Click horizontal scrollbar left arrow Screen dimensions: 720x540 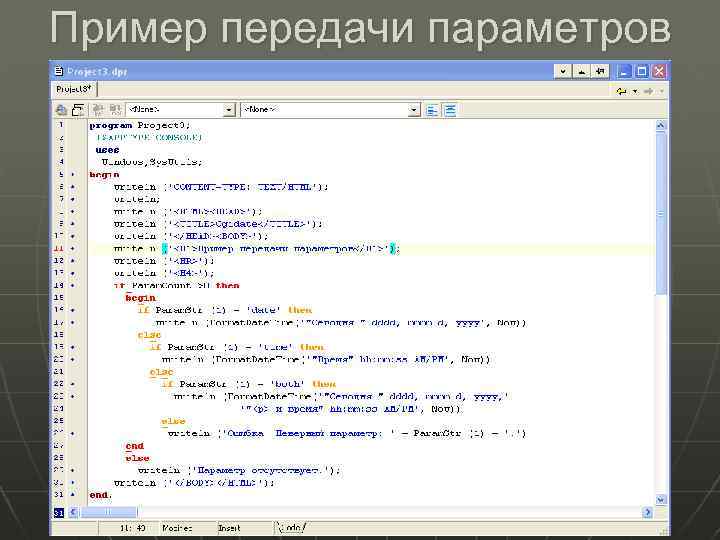tap(74, 512)
